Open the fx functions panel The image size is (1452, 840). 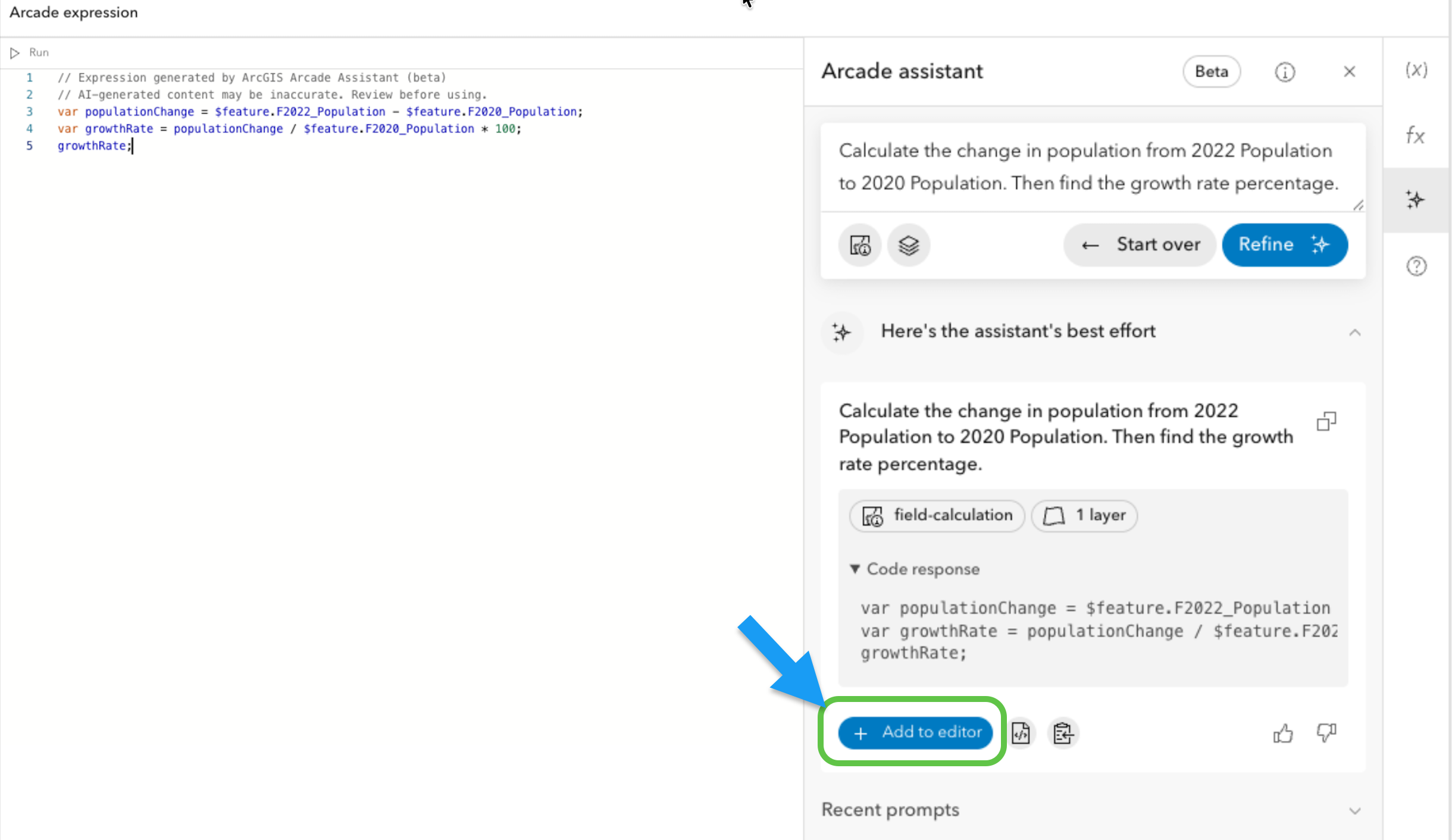point(1416,136)
